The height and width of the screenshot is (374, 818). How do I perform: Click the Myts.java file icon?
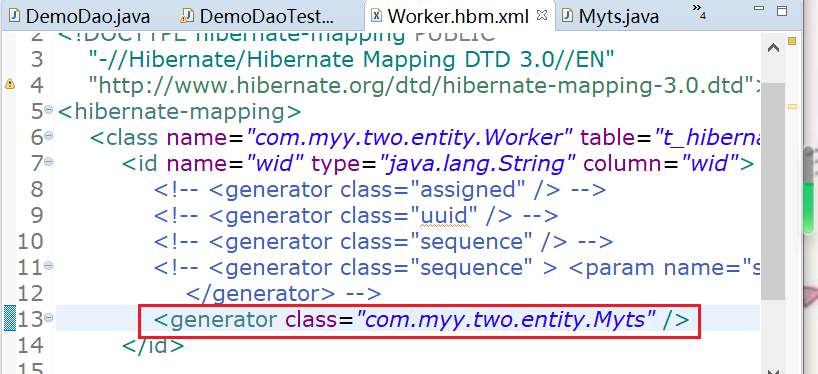point(567,16)
